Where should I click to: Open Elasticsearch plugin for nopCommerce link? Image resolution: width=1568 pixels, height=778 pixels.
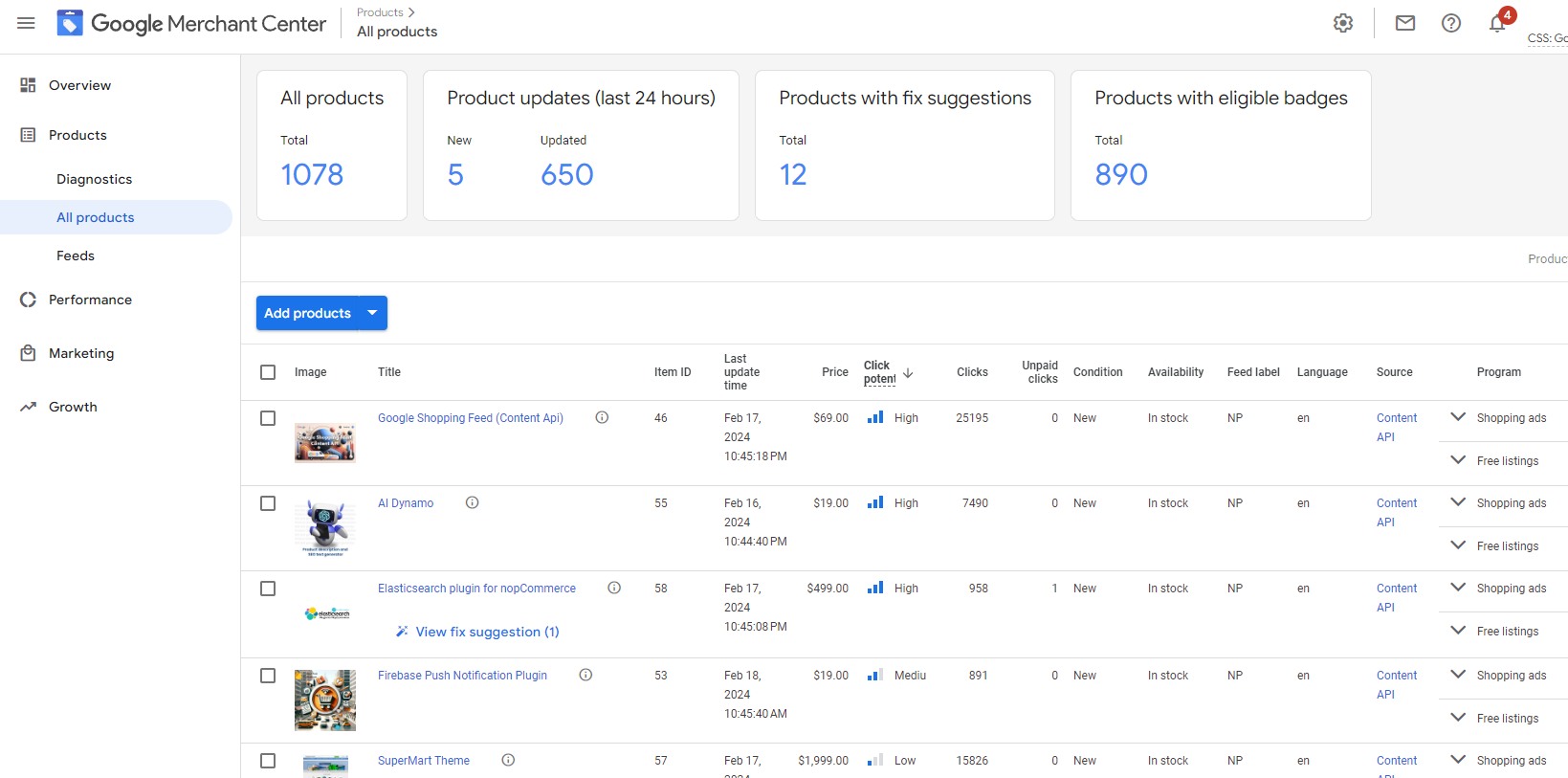coord(476,589)
